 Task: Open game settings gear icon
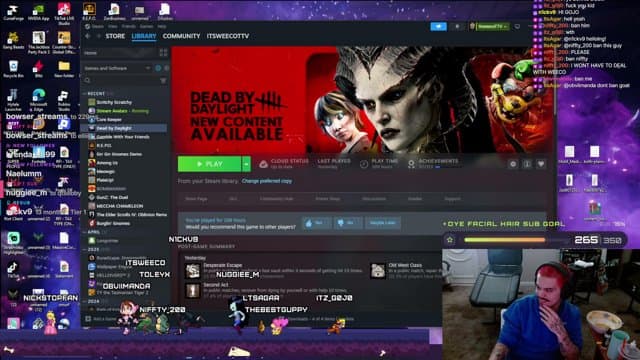click(x=513, y=164)
